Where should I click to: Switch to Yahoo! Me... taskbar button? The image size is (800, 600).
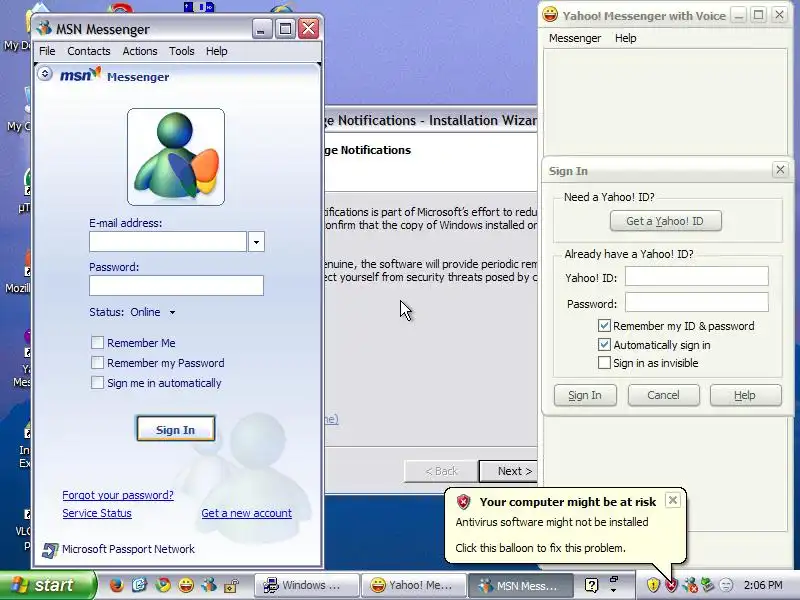(x=414, y=585)
